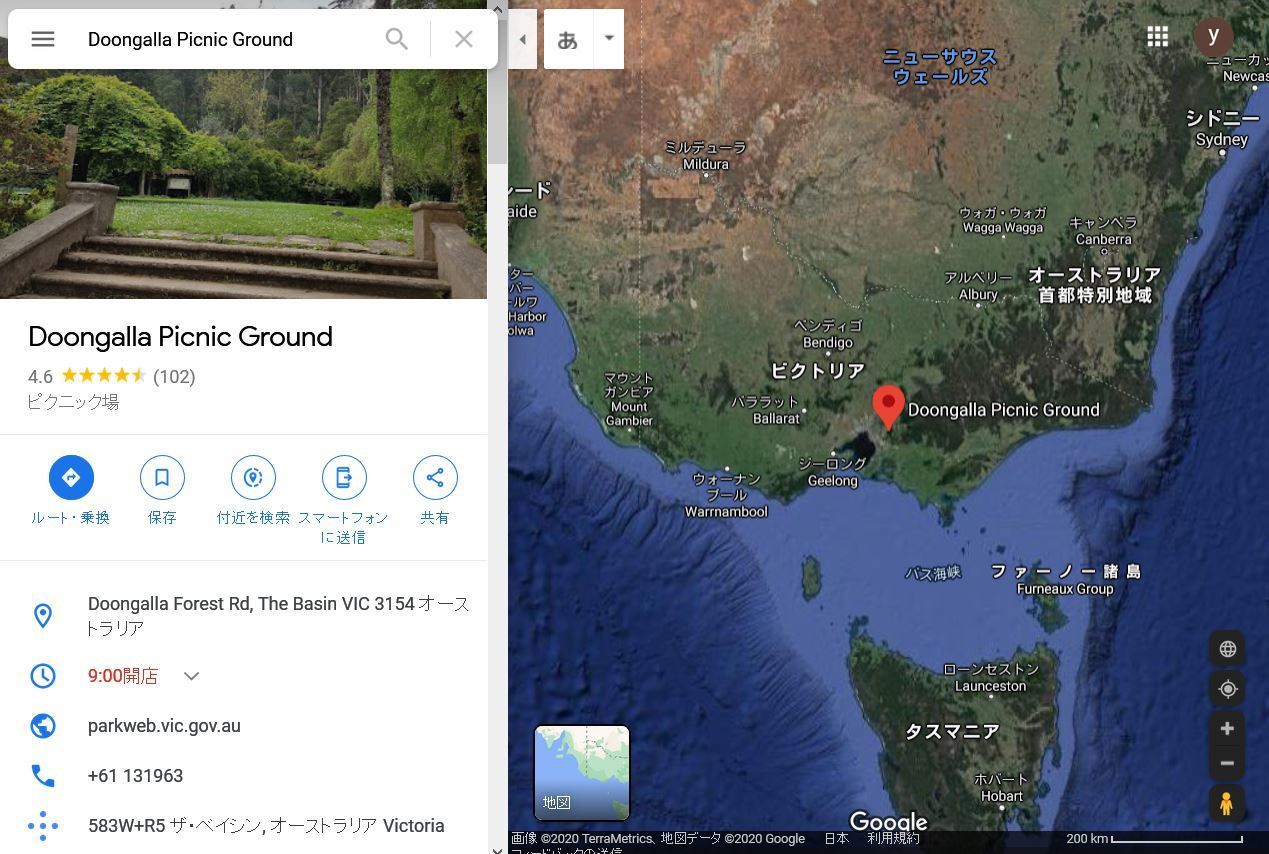This screenshot has width=1269, height=854.
Task: Zoom out with the minus button
Action: (1227, 764)
